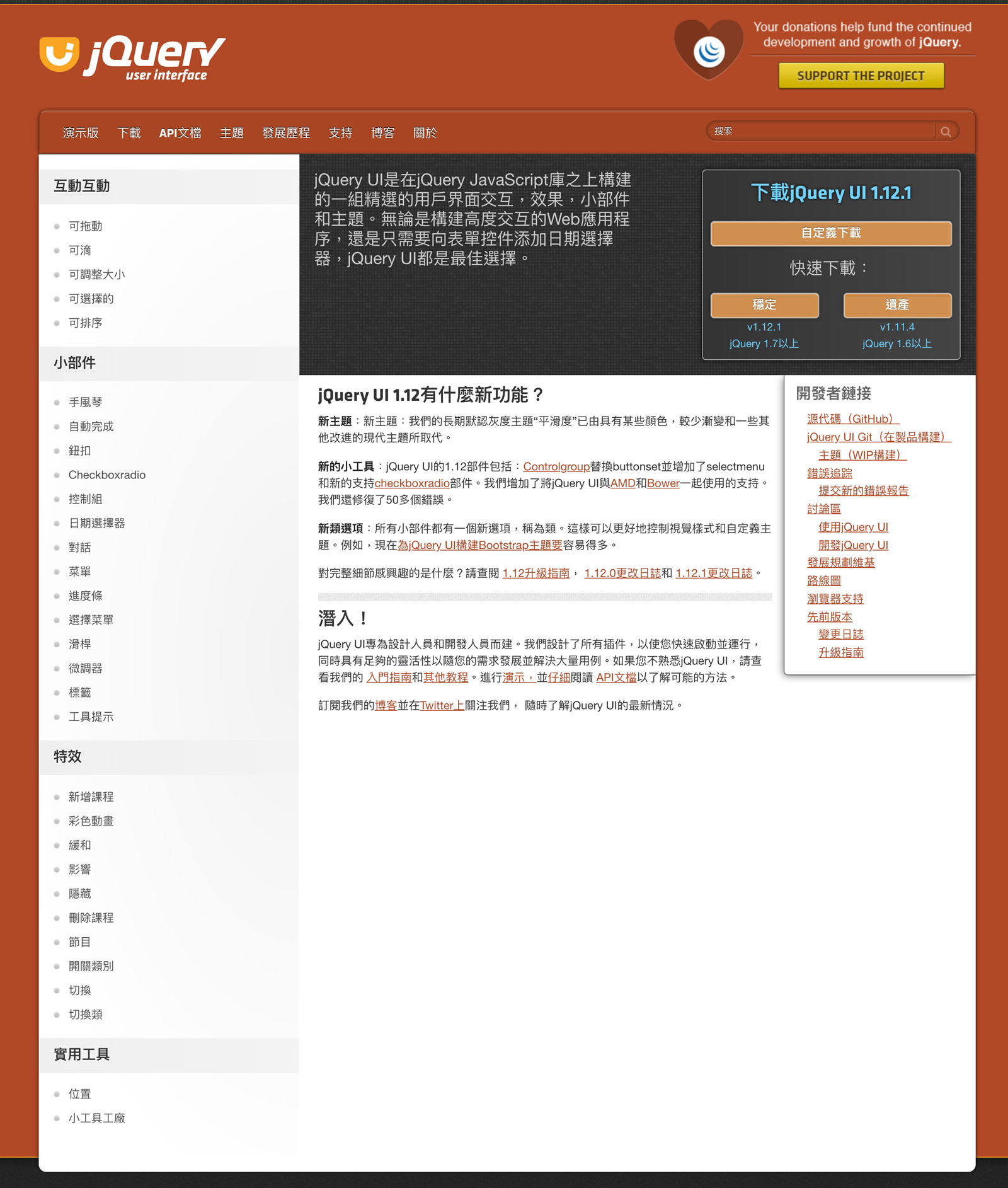The height and width of the screenshot is (1188, 1008).
Task: Open 源代碼（GitHub）developer link
Action: point(853,419)
